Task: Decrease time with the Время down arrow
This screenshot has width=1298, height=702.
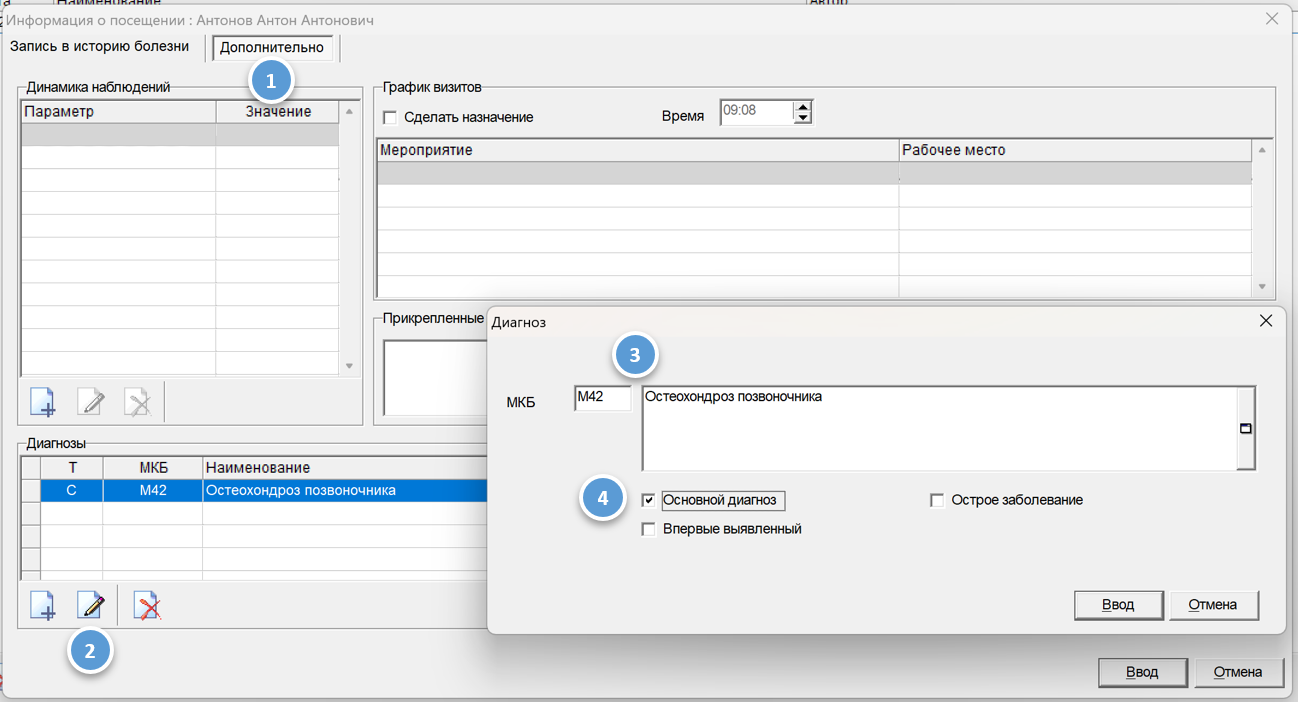Action: pos(802,118)
